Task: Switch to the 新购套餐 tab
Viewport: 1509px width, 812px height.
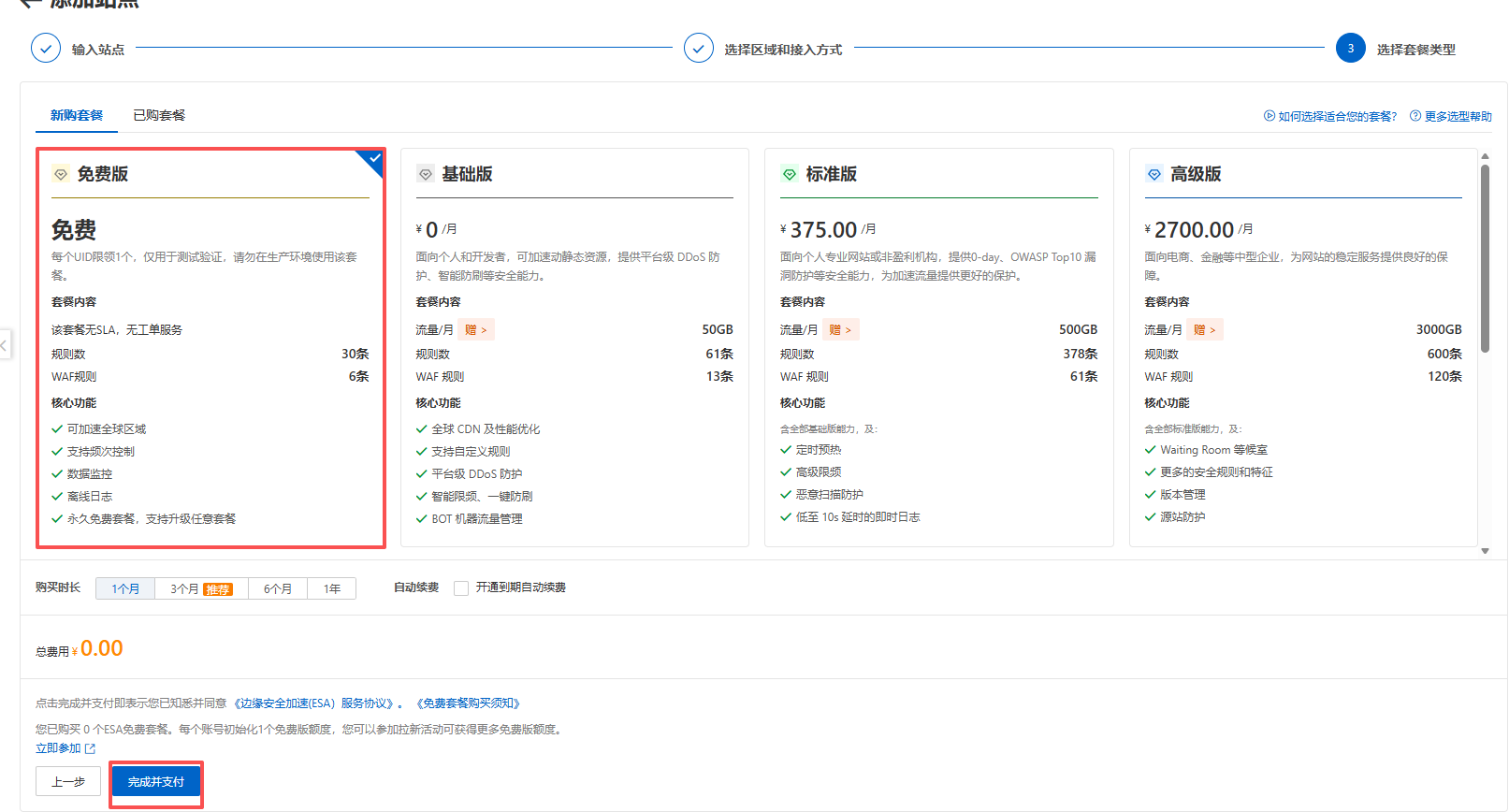Action: (77, 115)
